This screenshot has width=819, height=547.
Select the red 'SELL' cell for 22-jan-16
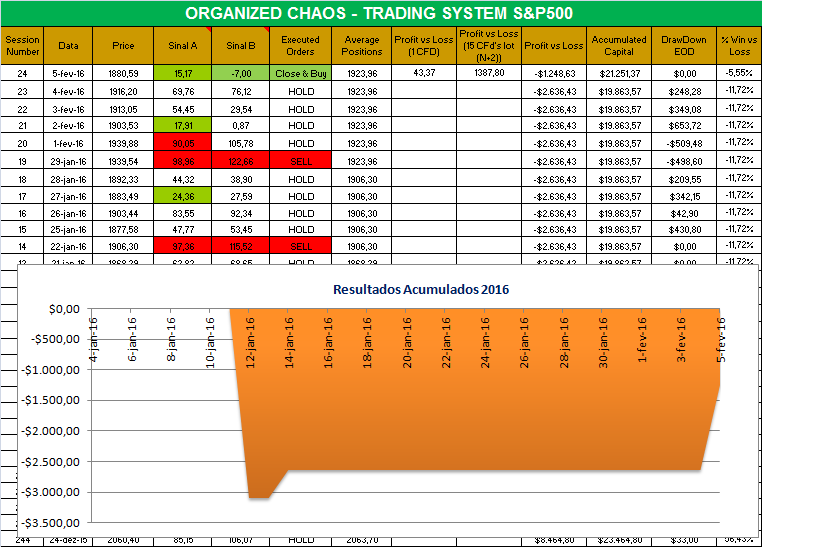pyautogui.click(x=301, y=246)
